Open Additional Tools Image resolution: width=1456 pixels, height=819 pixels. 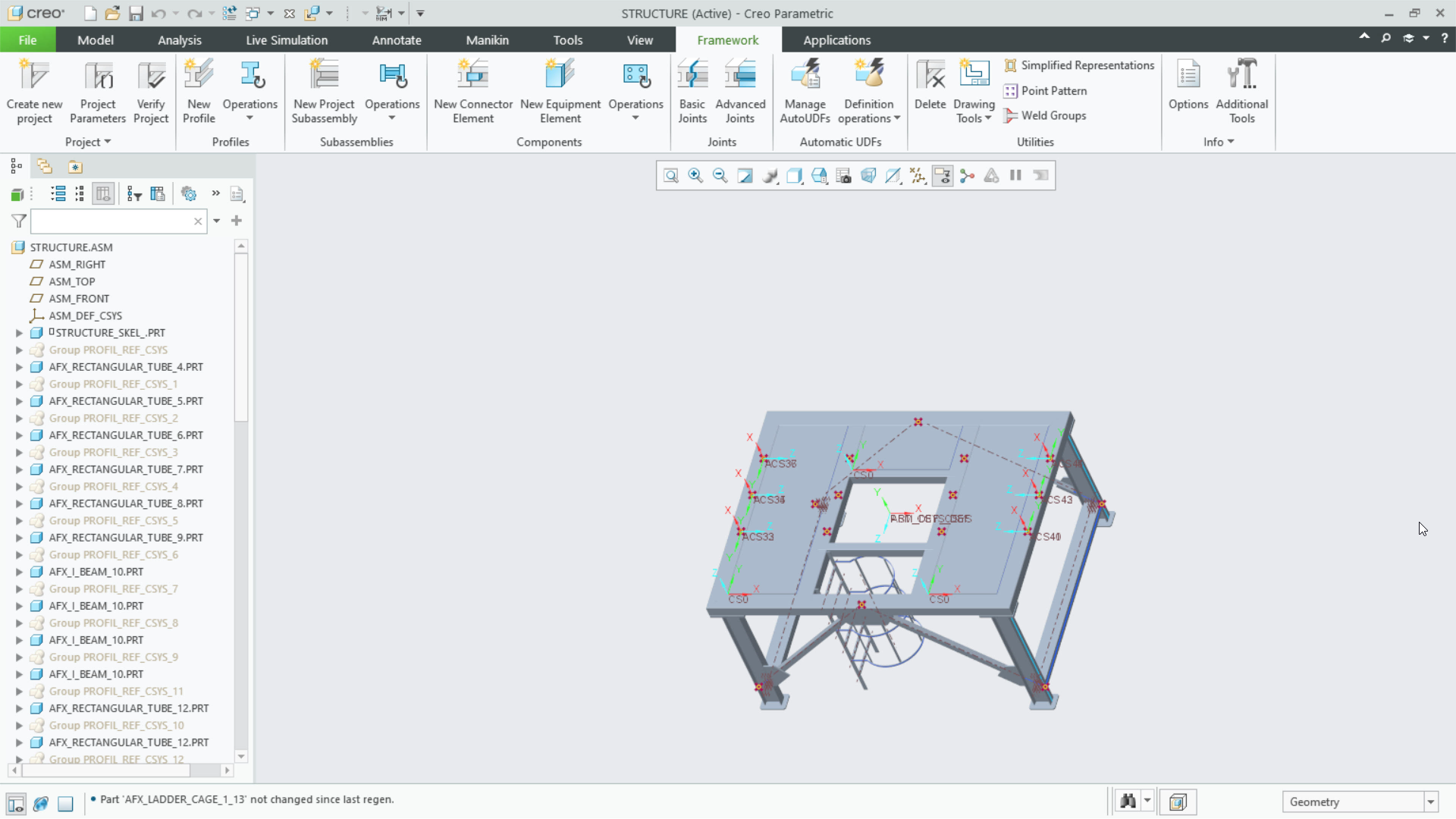click(x=1242, y=92)
